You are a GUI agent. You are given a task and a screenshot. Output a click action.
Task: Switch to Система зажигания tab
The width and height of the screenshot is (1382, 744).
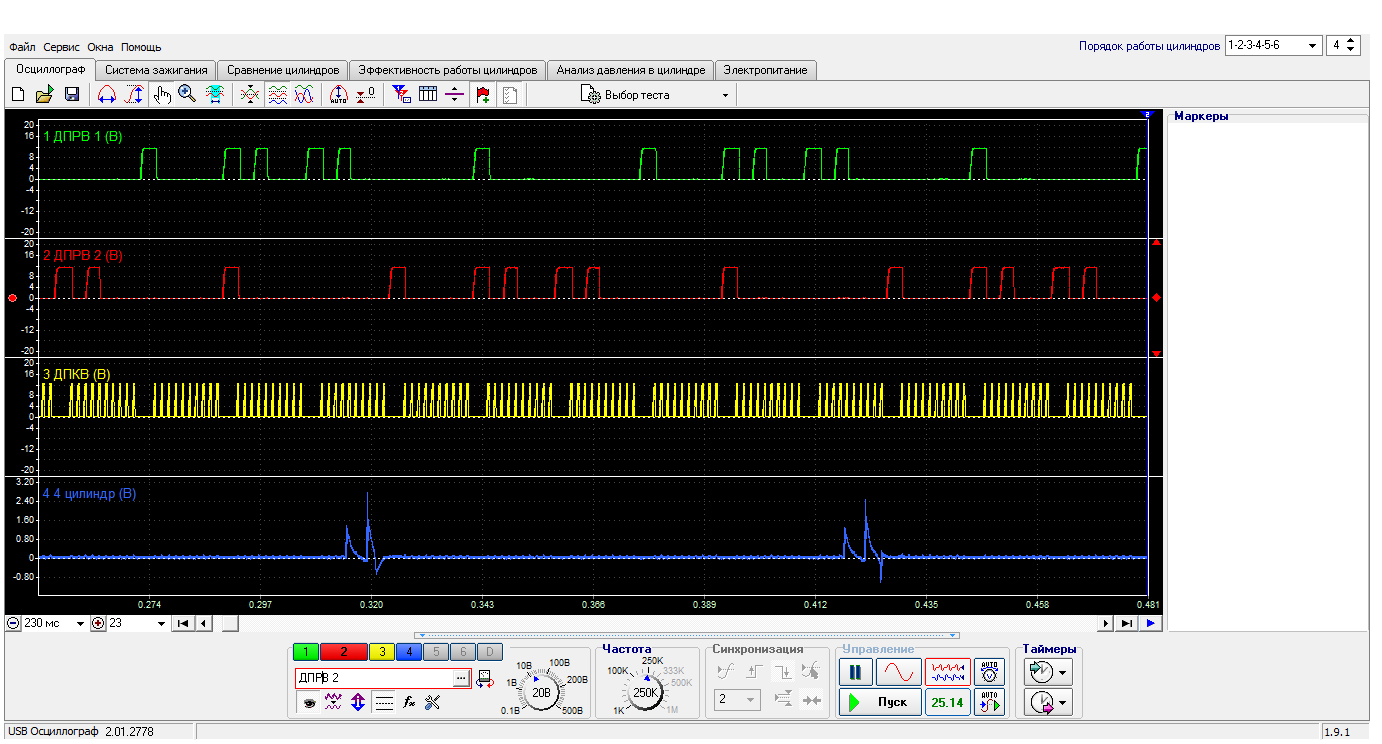pos(156,70)
